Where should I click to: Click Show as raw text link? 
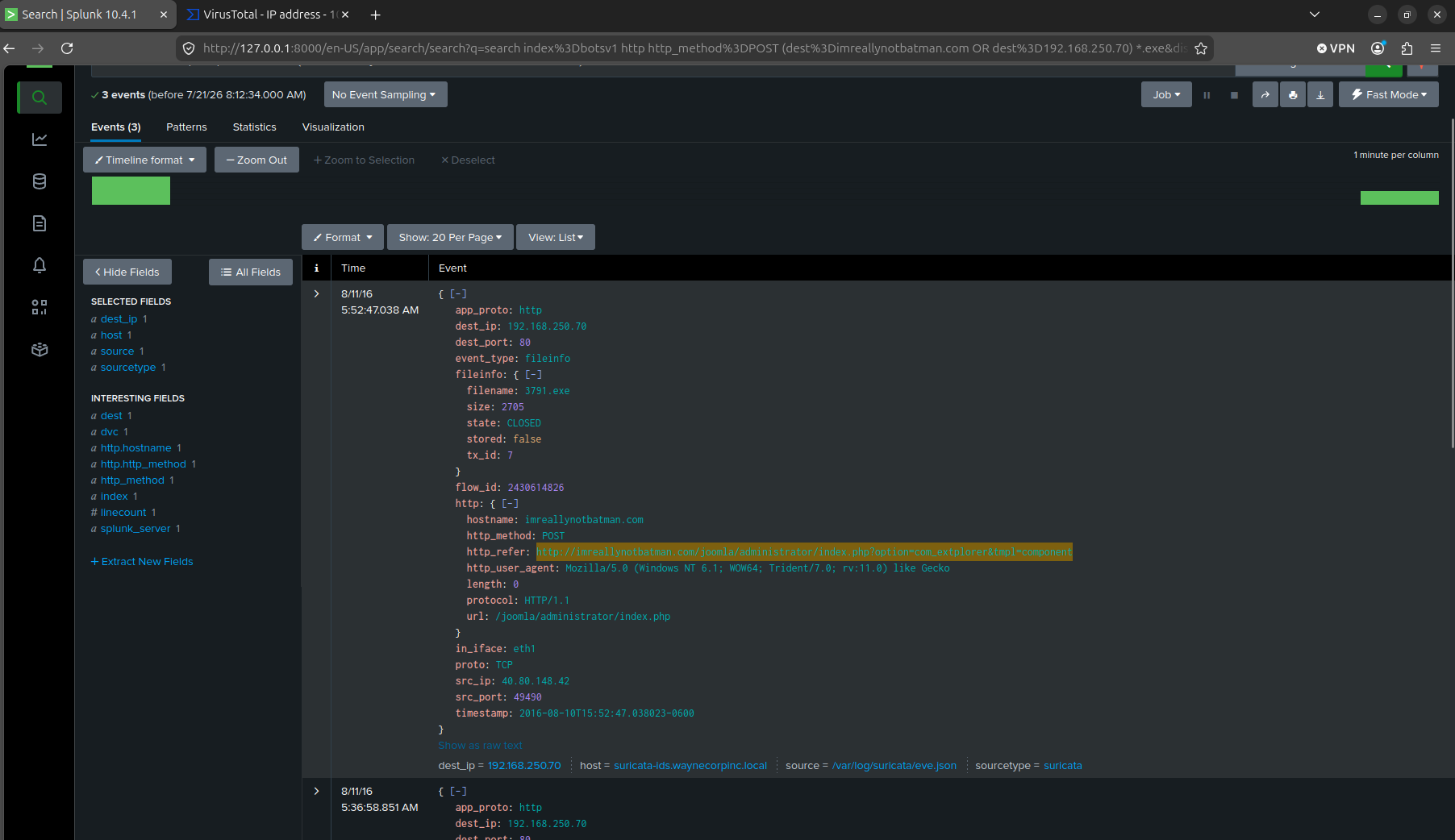pos(480,746)
